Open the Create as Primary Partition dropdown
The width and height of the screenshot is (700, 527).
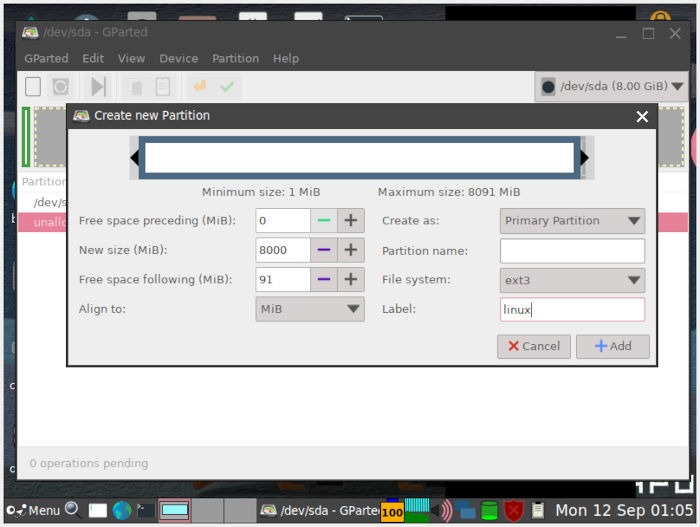click(x=572, y=221)
